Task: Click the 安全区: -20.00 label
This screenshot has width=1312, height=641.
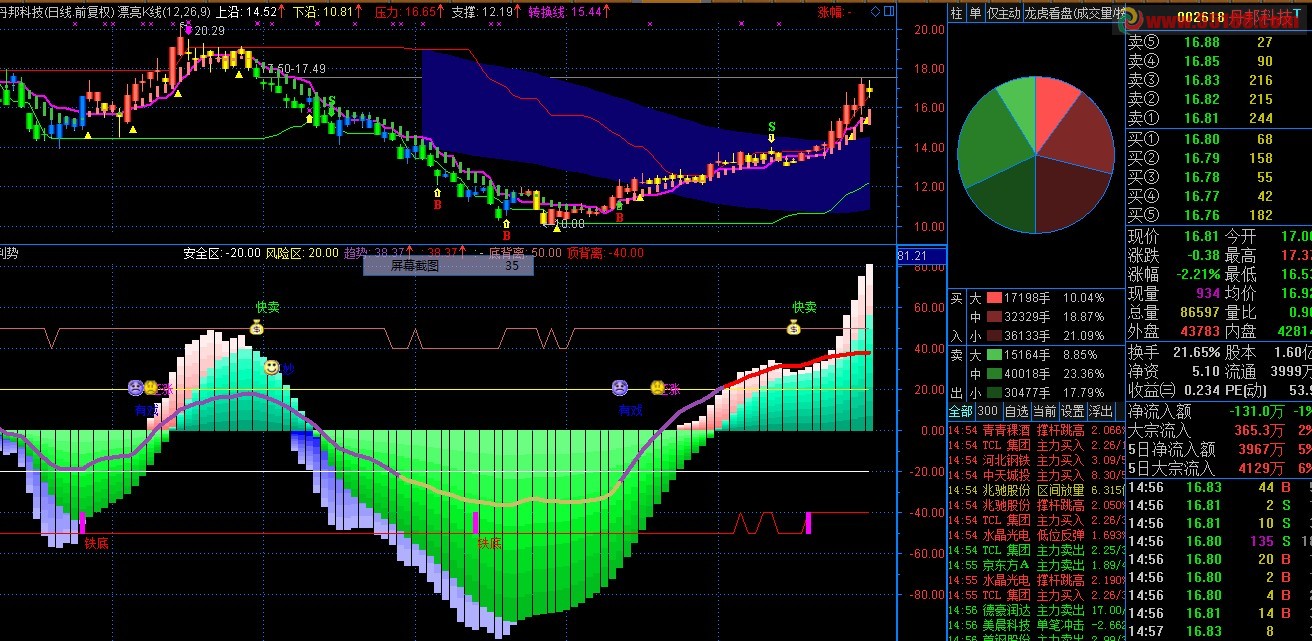Action: [221, 253]
